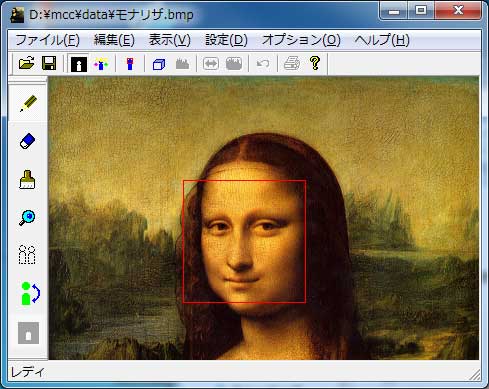Select the green figure rotate tool
This screenshot has height=389, width=489.
30,293
